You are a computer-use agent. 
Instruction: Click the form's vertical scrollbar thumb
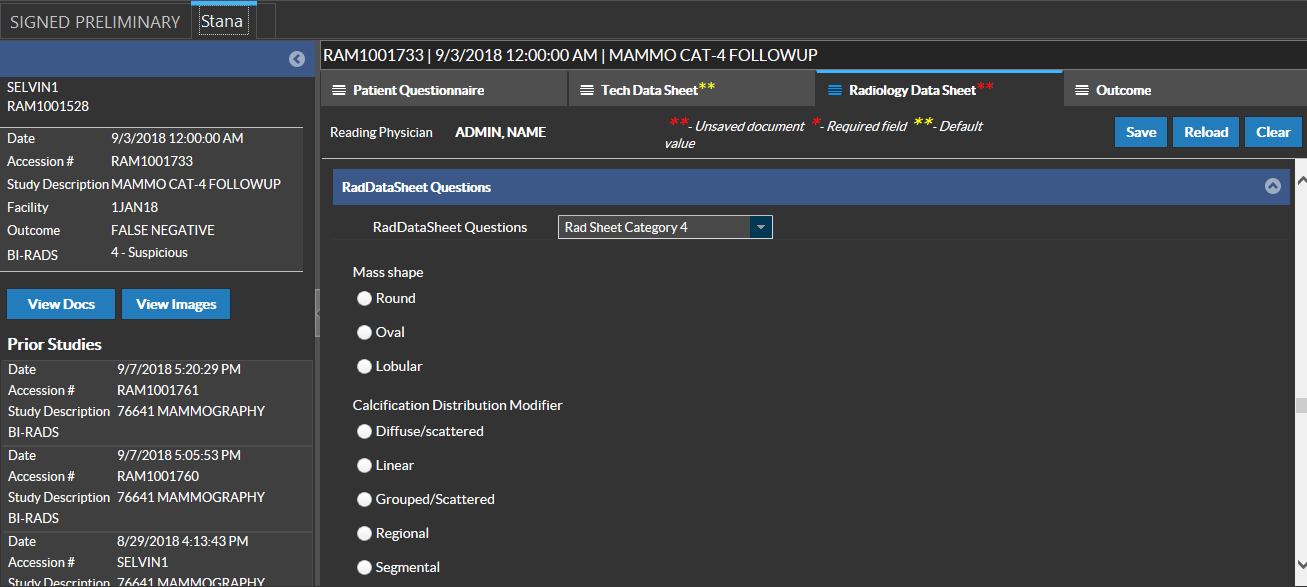1300,405
